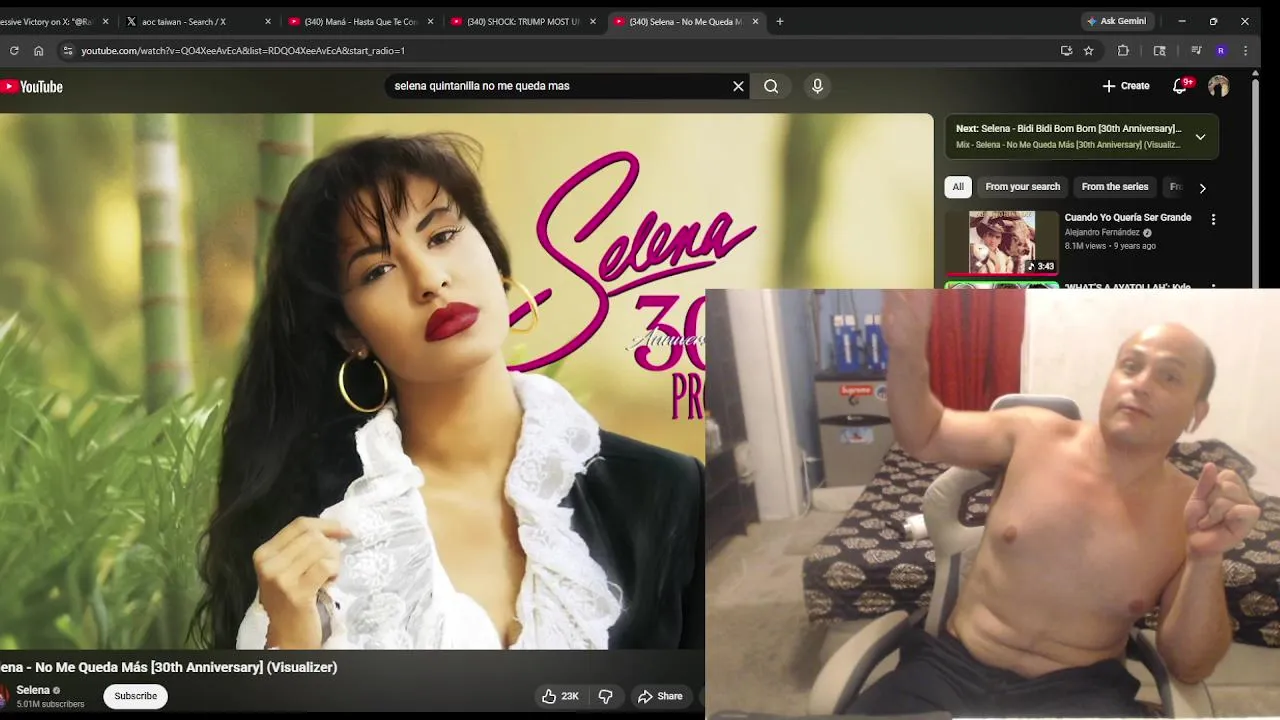Run search with magnifying glass button
The width and height of the screenshot is (1280, 720).
[x=771, y=86]
